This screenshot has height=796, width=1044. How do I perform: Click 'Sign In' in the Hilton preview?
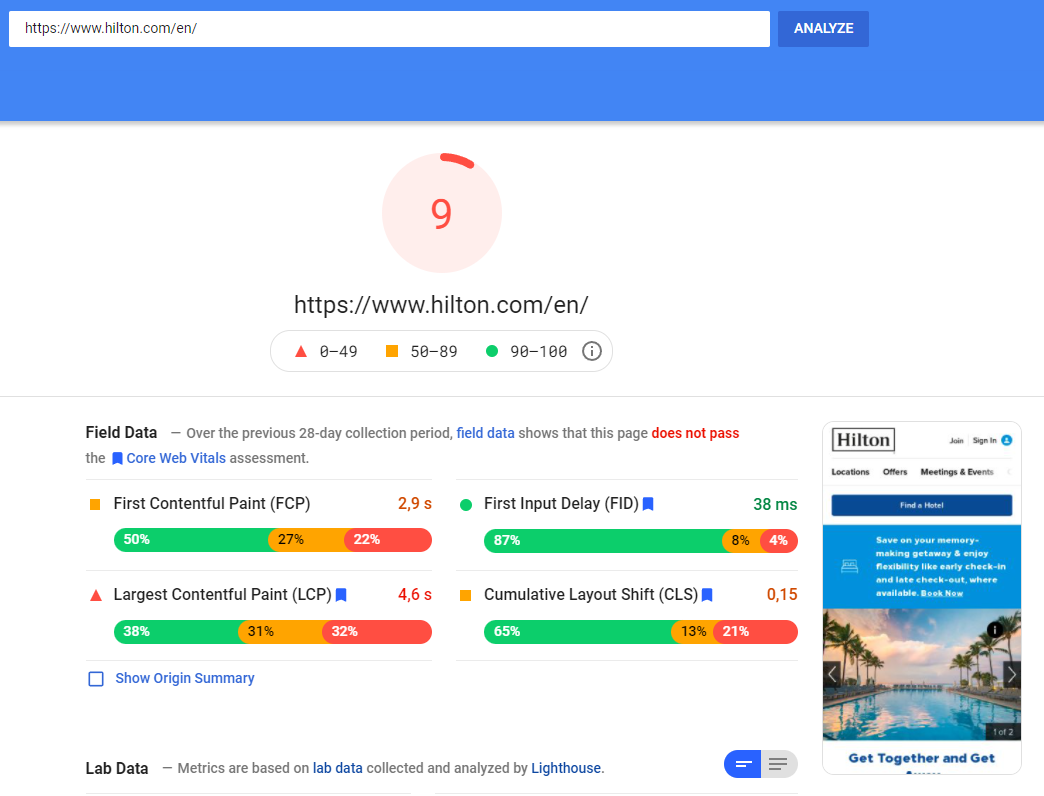984,441
